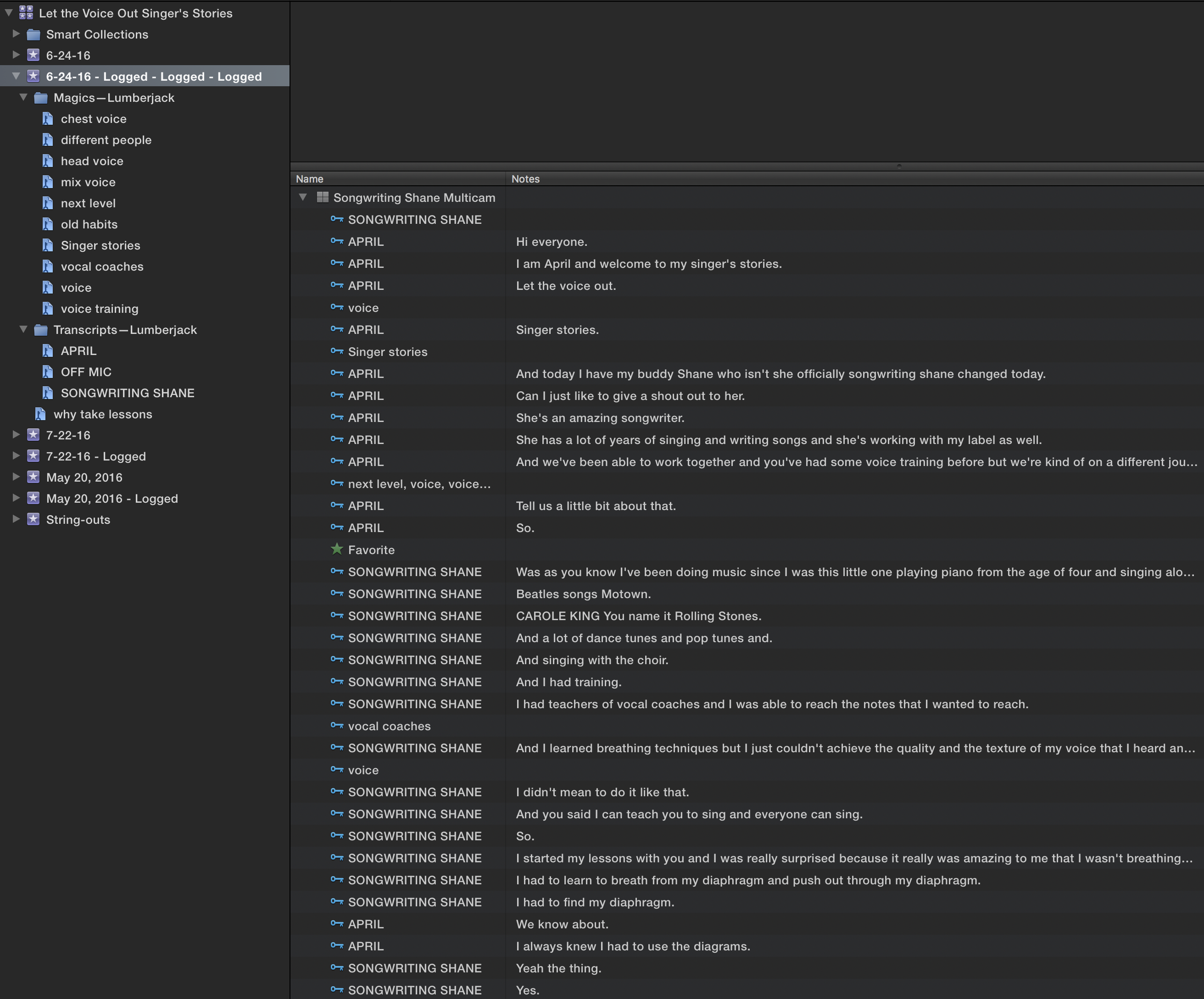The width and height of the screenshot is (1204, 999).
Task: Click the keyword collection icon for why take lessons
Action: pos(40,414)
